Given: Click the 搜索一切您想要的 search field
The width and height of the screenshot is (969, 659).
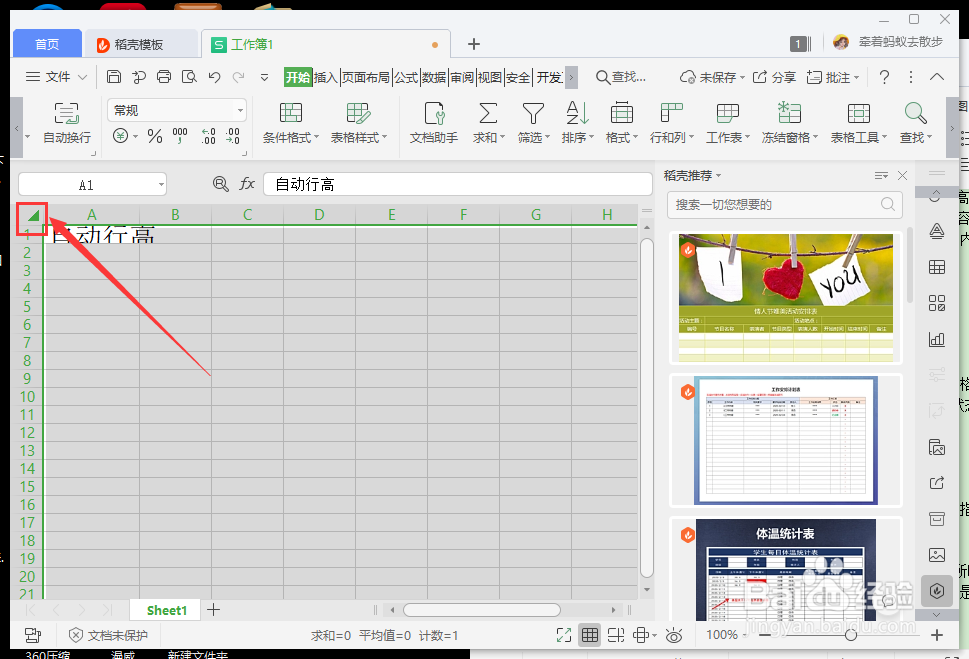Looking at the screenshot, I should tap(785, 204).
